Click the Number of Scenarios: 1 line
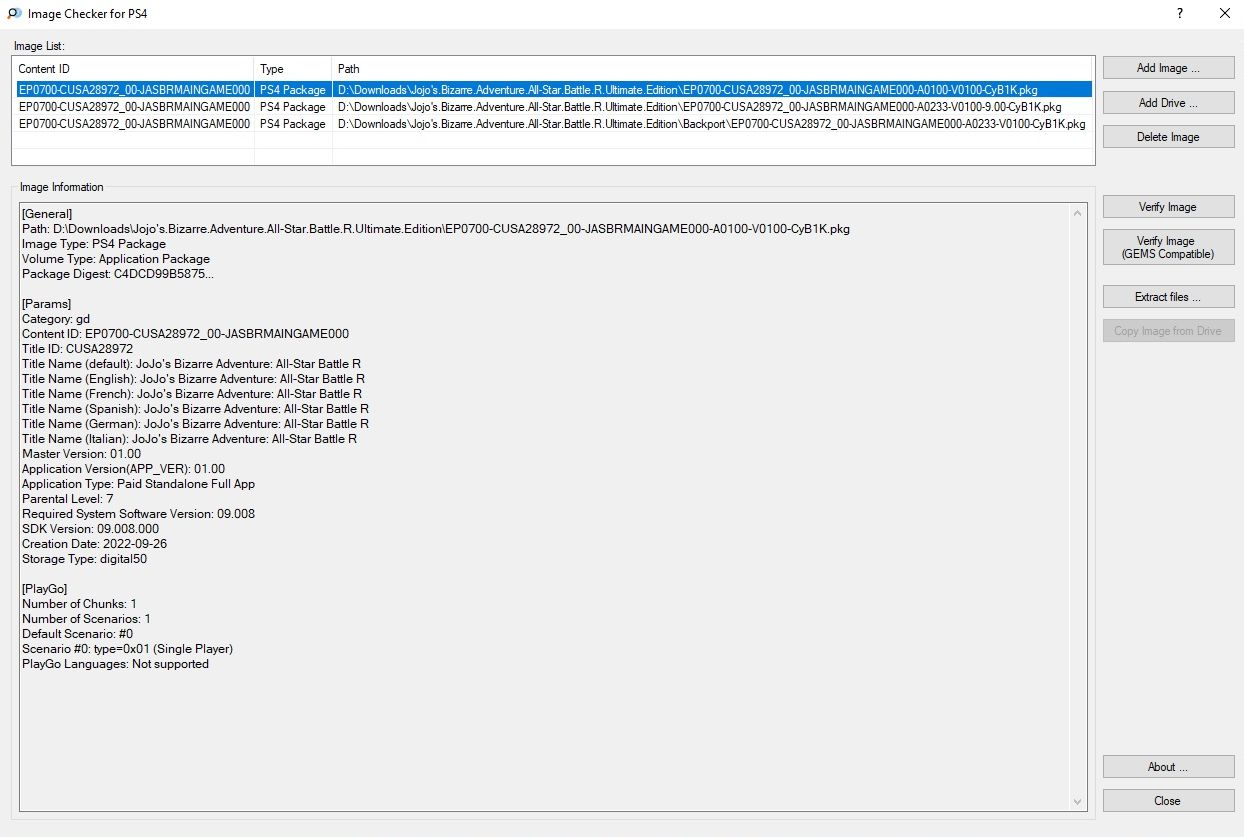This screenshot has width=1244, height=837. pos(86,619)
